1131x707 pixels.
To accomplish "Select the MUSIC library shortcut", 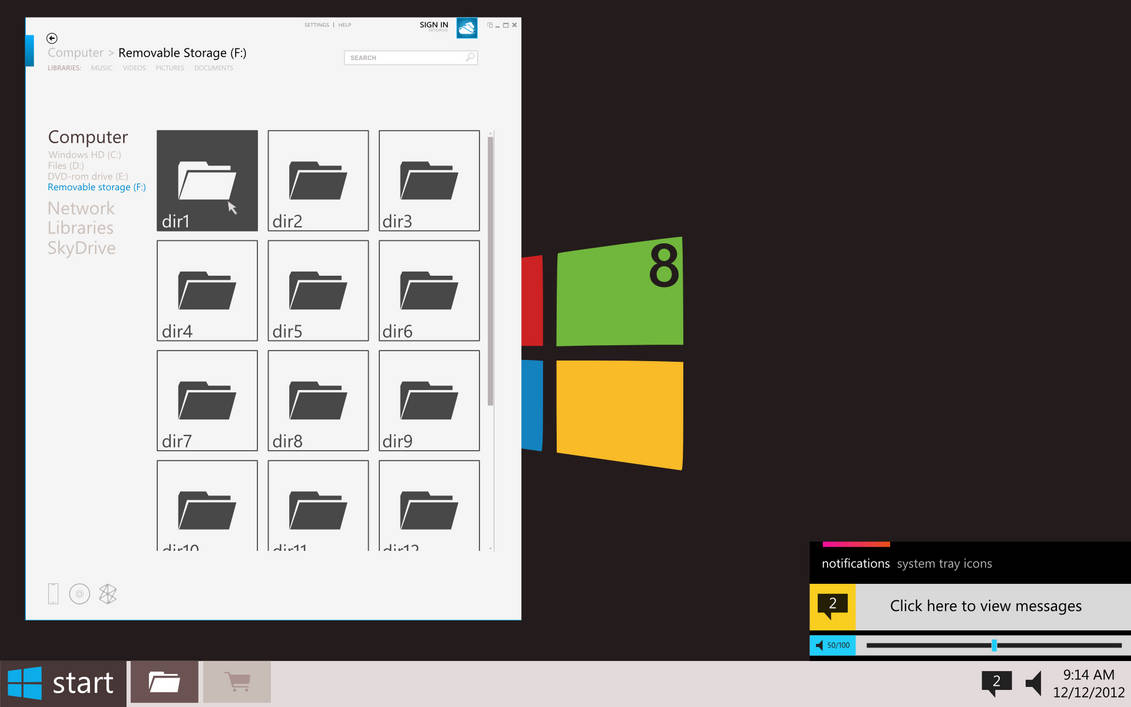I will (101, 68).
